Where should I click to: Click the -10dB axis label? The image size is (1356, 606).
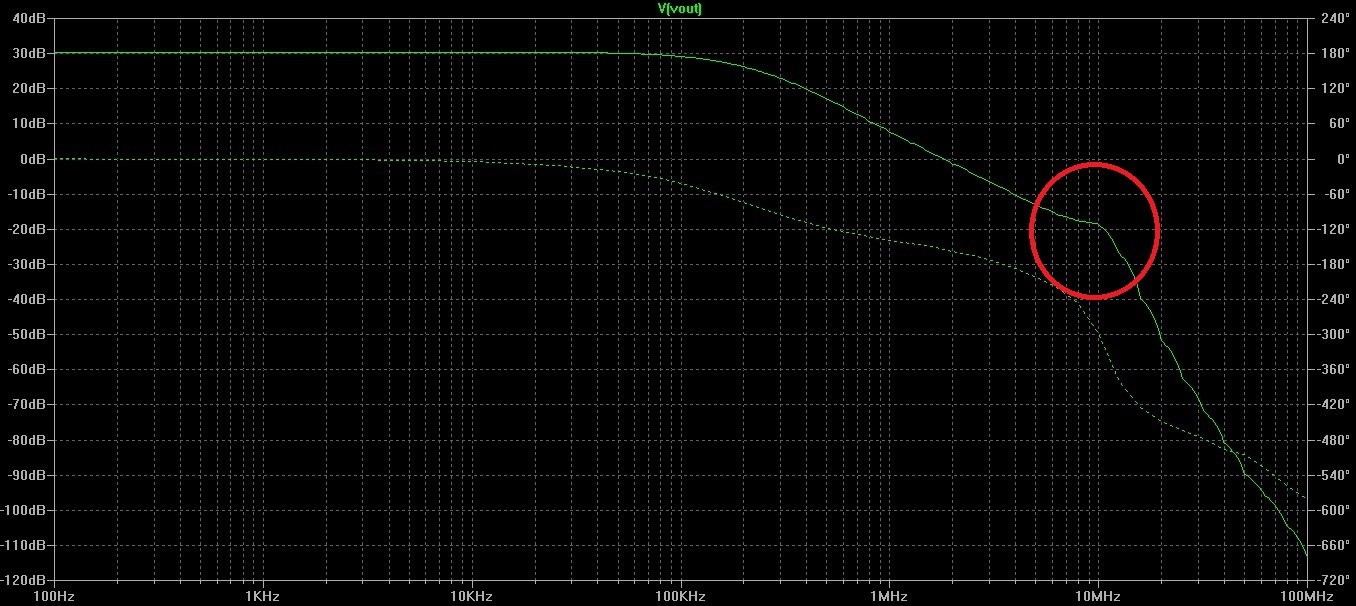[x=28, y=194]
